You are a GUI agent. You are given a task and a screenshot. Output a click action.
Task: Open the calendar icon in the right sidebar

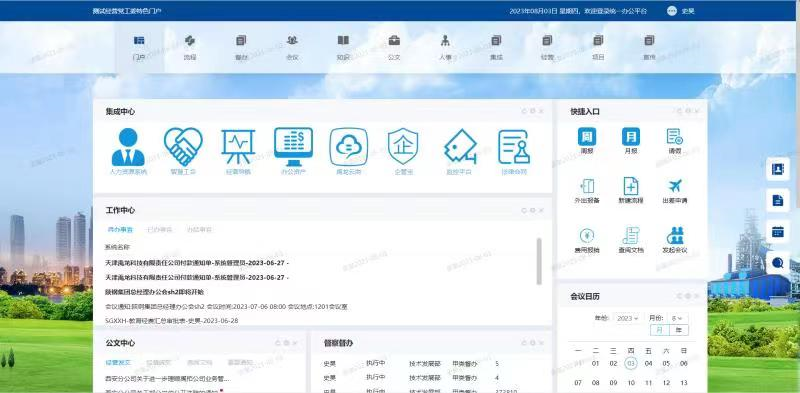[x=778, y=232]
